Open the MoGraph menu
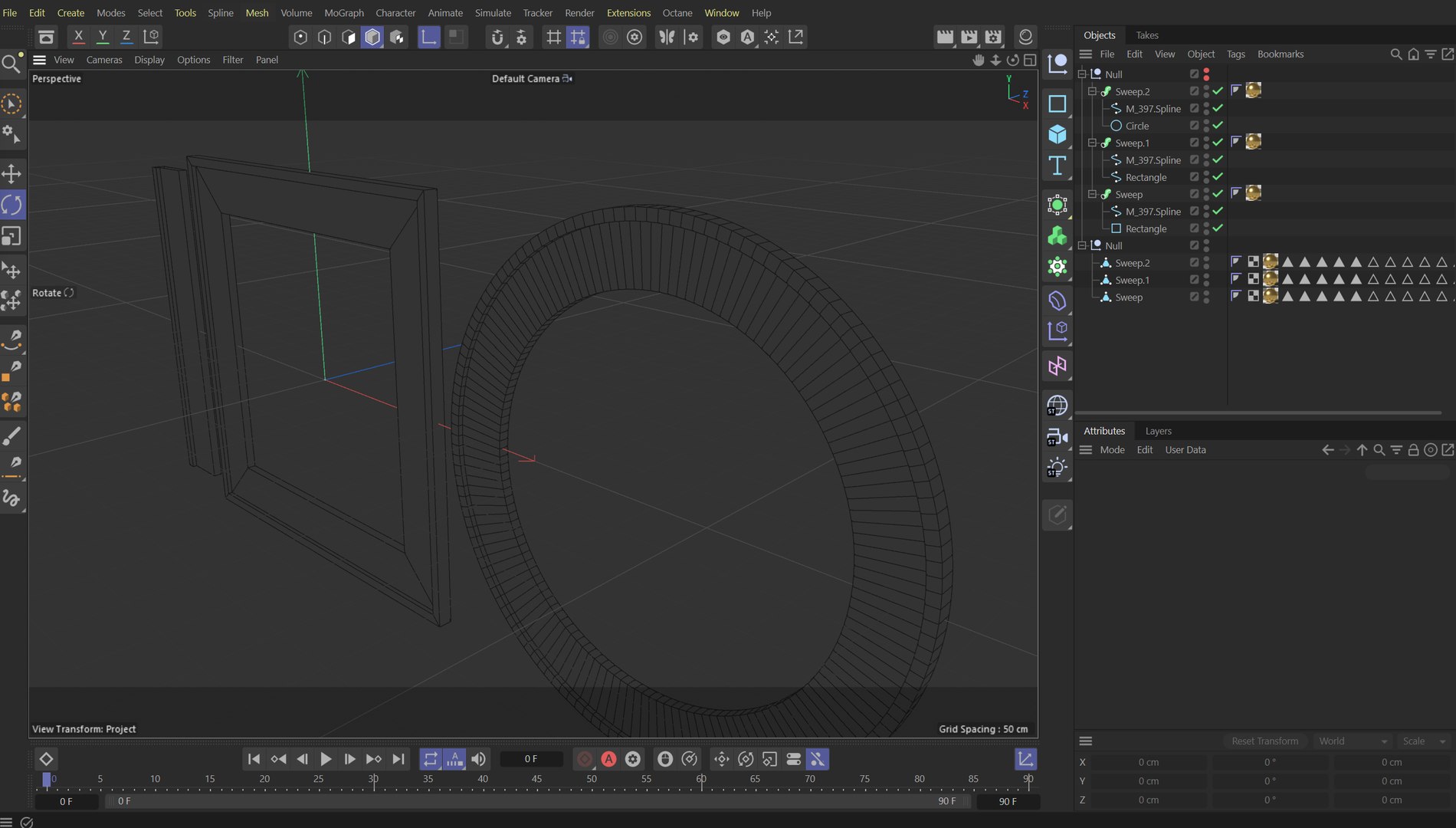The image size is (1456, 828). (x=344, y=13)
